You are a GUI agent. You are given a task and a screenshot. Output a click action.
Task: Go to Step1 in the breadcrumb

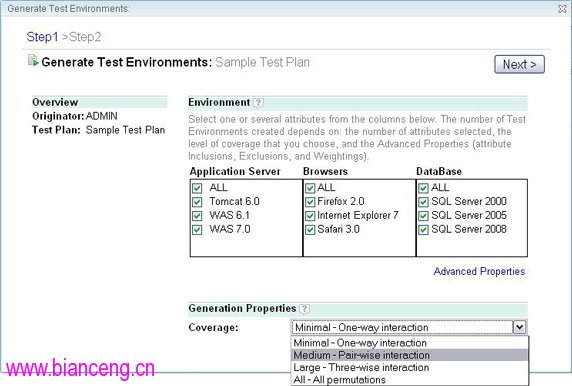(42, 37)
